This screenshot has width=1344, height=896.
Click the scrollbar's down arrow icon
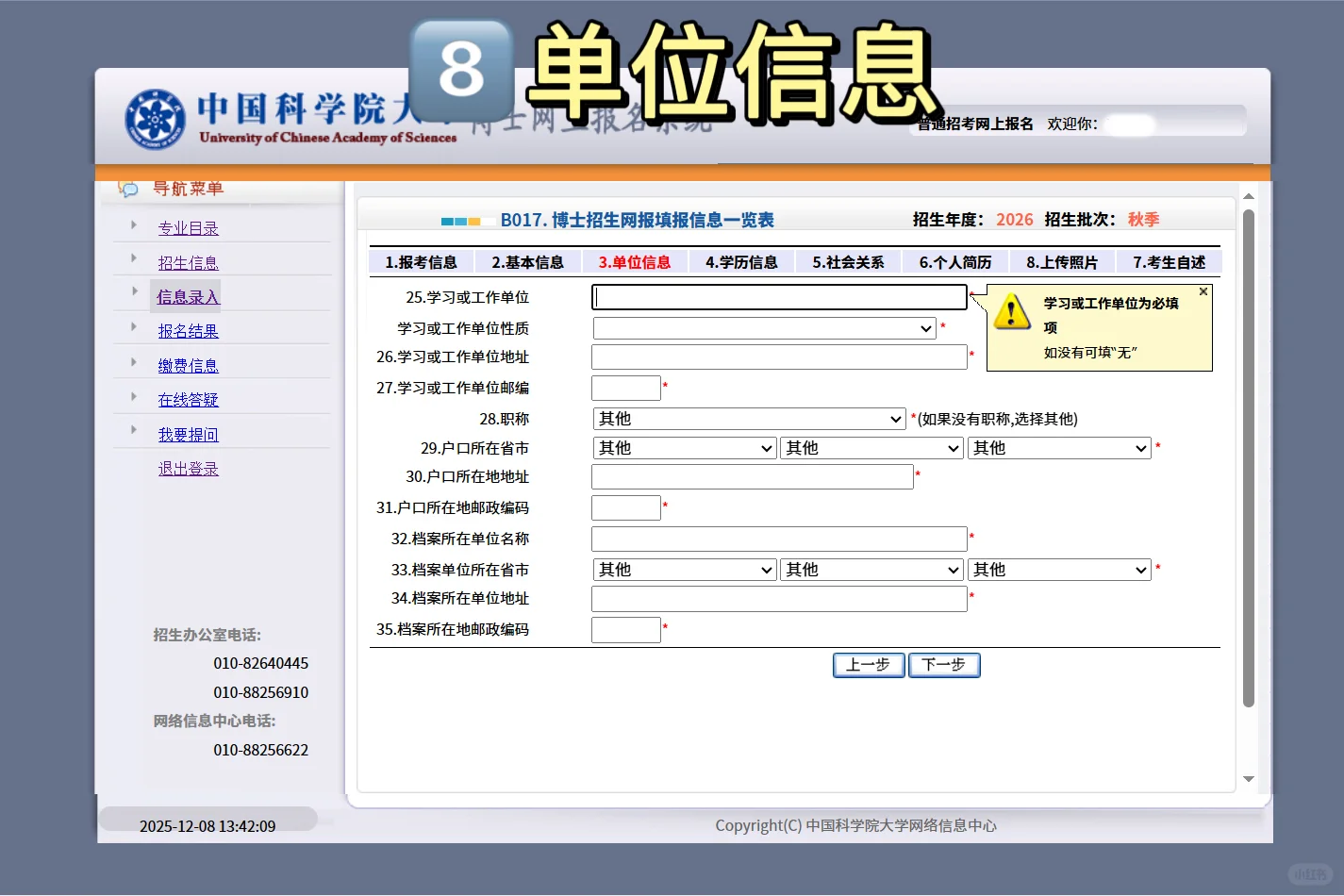[1249, 780]
